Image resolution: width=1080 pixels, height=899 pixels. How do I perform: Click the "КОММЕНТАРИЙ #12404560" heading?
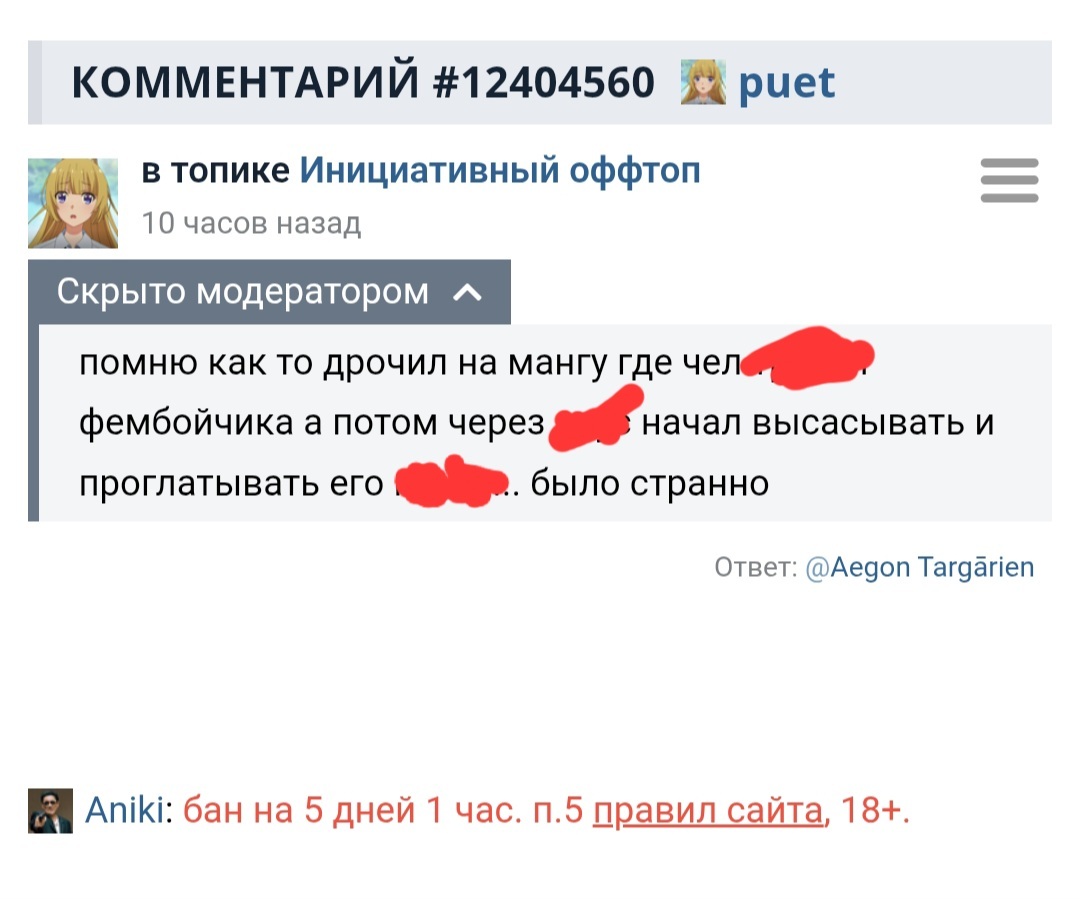[x=362, y=82]
